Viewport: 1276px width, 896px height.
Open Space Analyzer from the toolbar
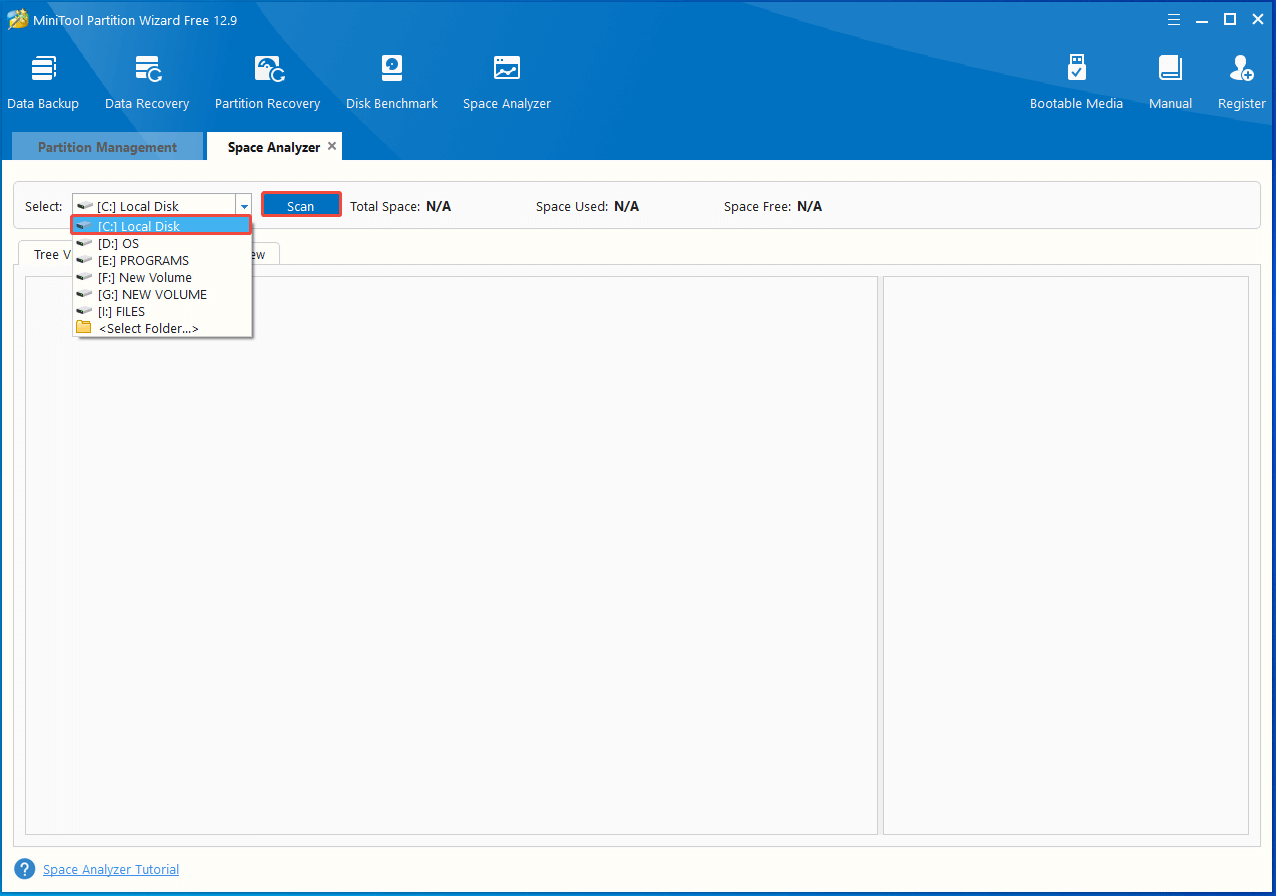point(507,83)
